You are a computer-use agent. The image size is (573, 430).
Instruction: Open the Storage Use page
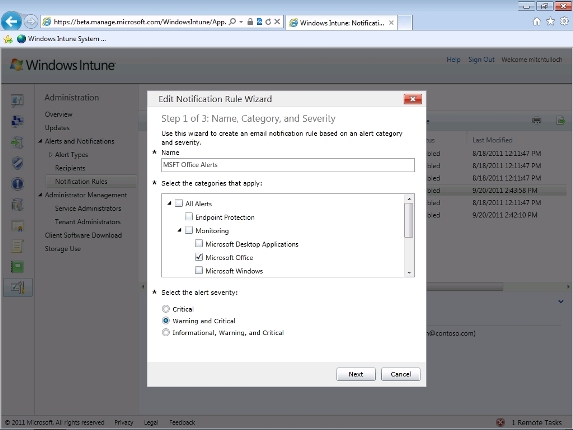[62, 249]
